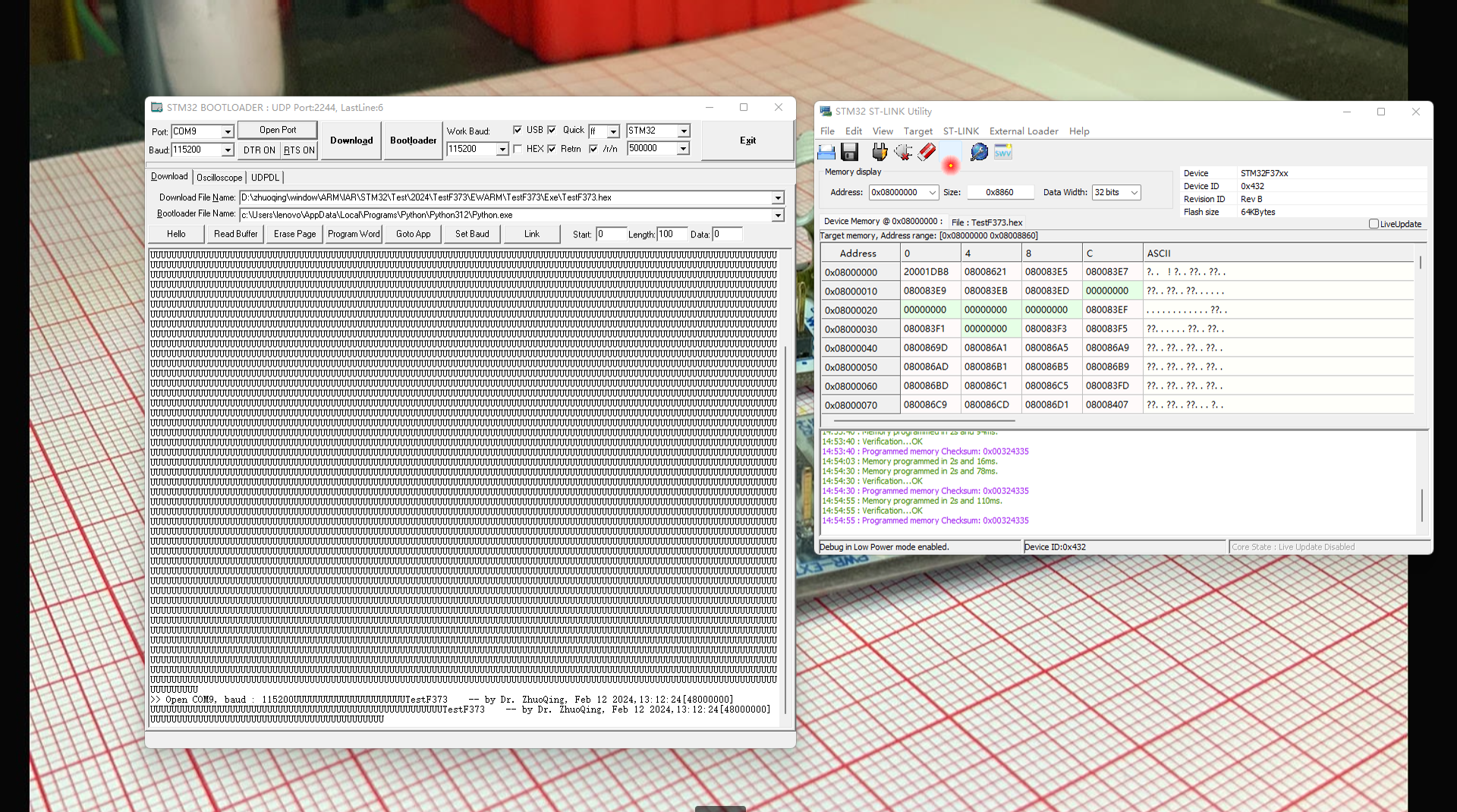Click the Read Buffer button
Image resolution: width=1457 pixels, height=812 pixels.
235,234
